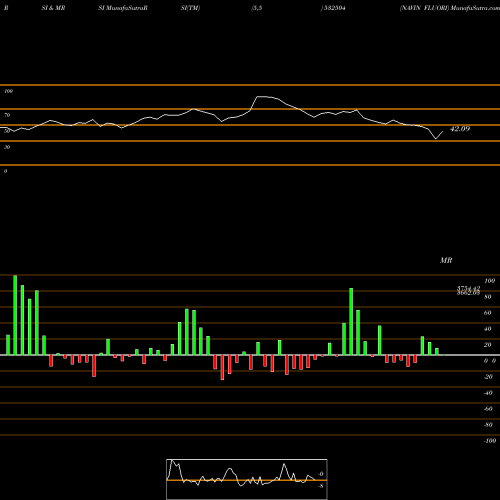Click the -20 label on MR axis
This screenshot has width=500, height=500.
point(488,377)
